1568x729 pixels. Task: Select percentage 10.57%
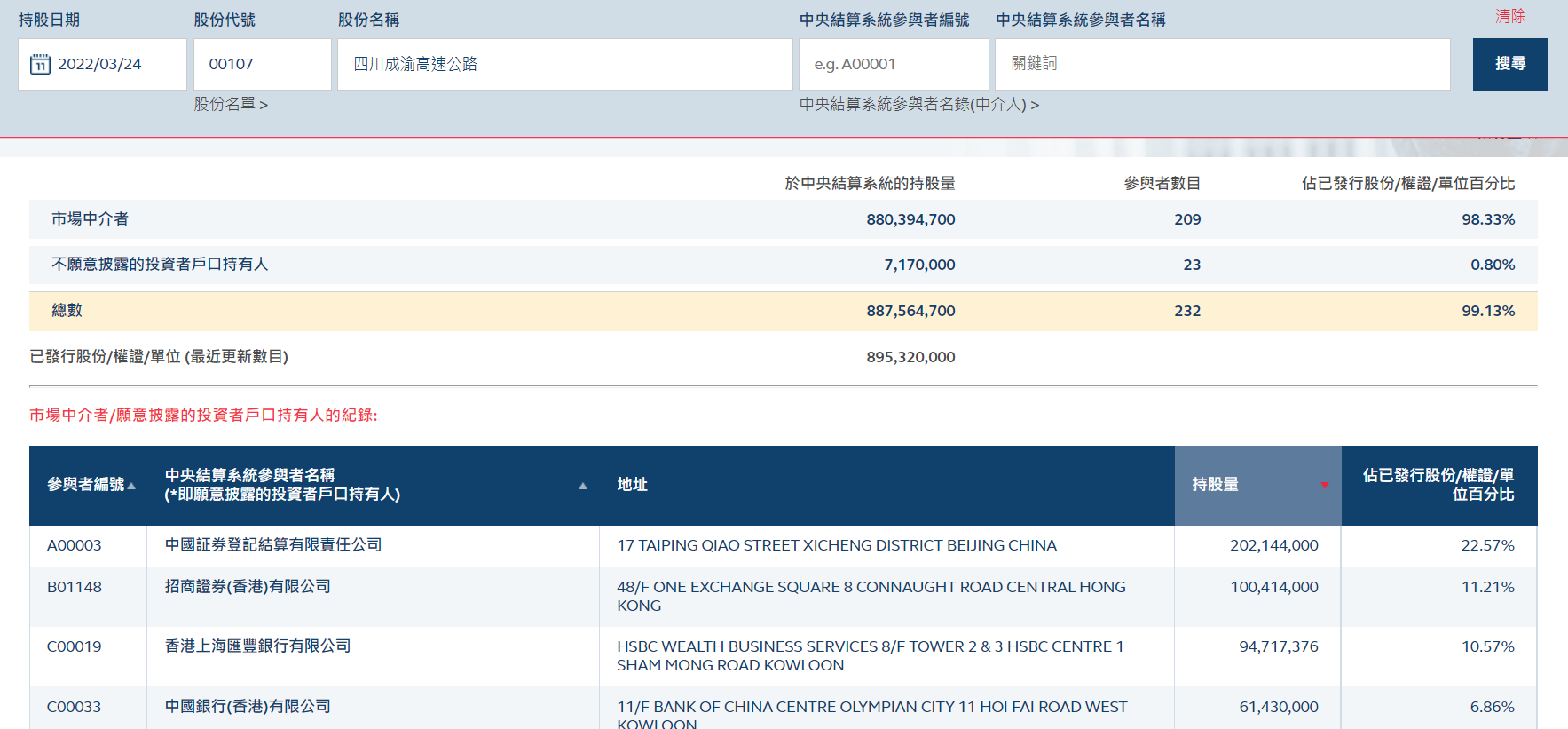pyautogui.click(x=1488, y=646)
